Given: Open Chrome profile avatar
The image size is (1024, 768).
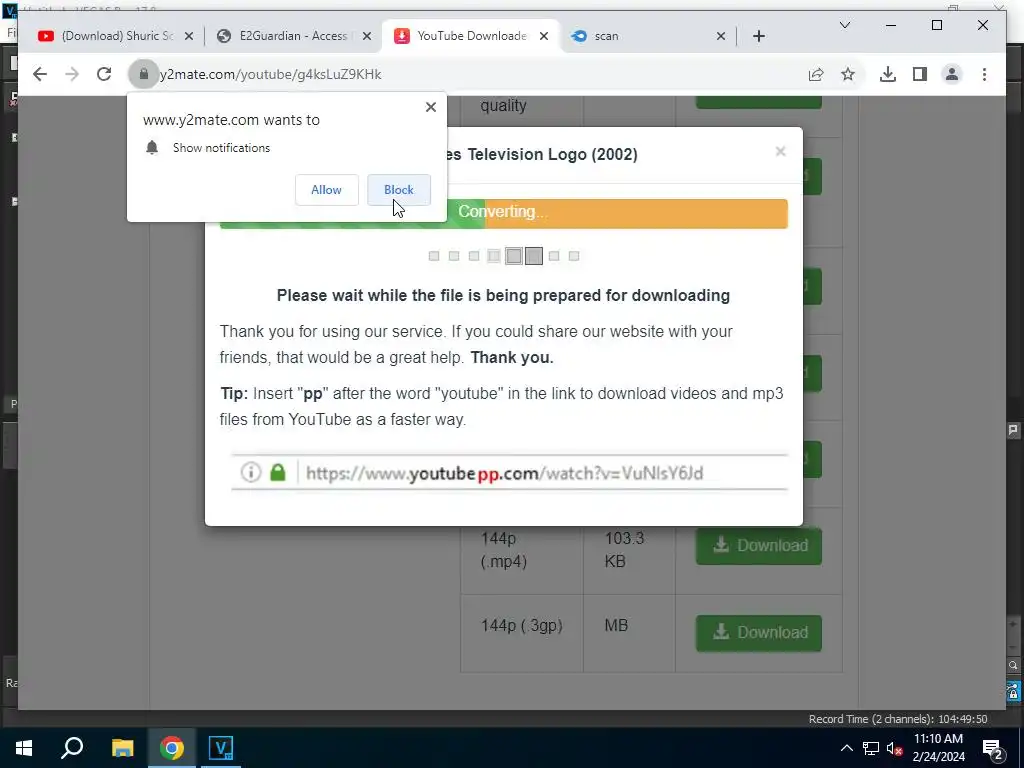Looking at the screenshot, I should [952, 74].
